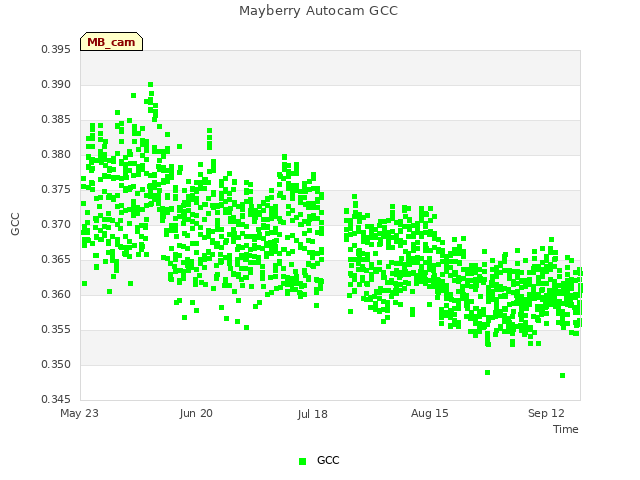Click the Time axis title
Screen dimensions: 640x480
coord(566,429)
